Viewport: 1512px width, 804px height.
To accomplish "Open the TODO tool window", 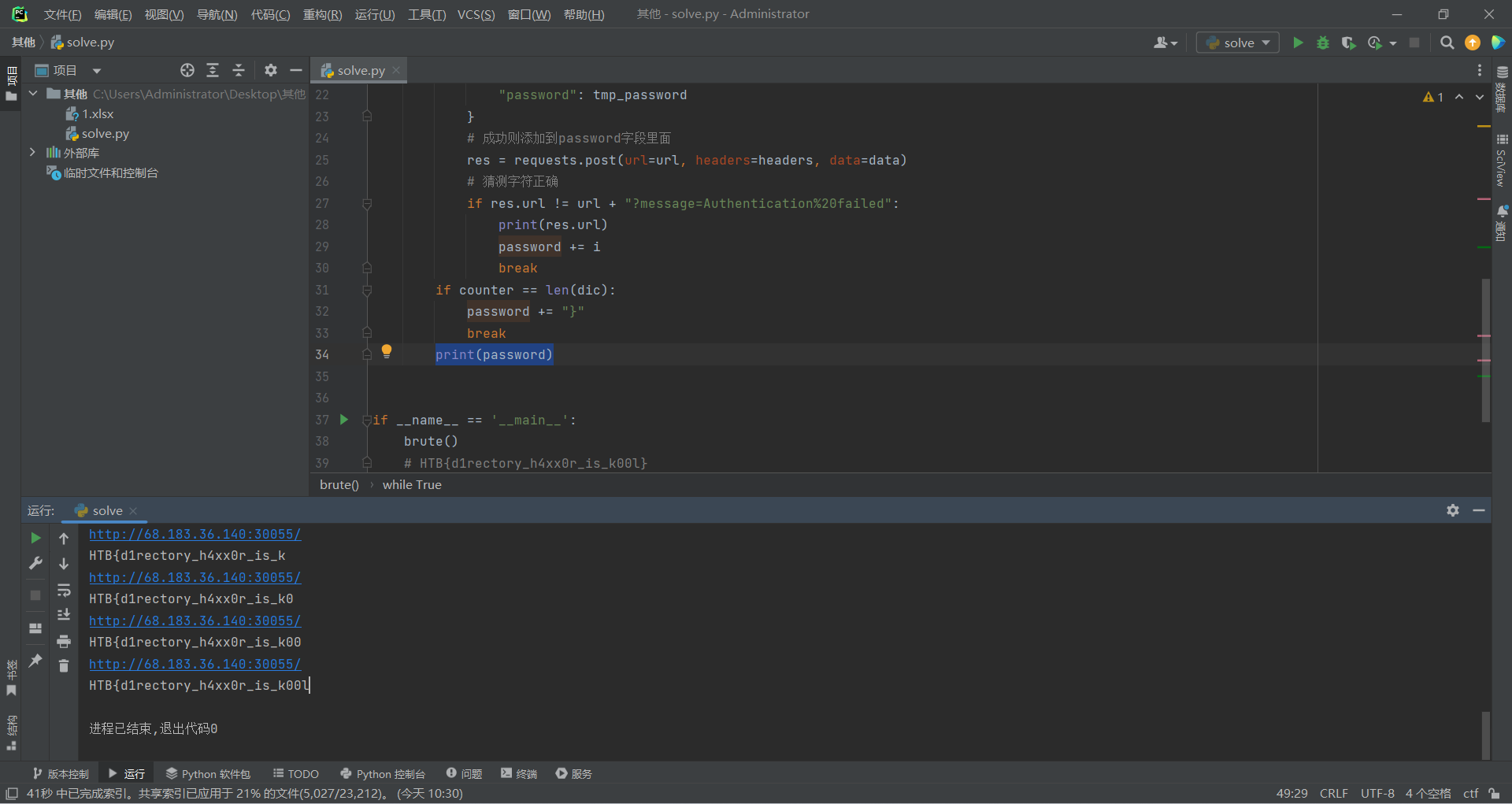I will pos(295,773).
